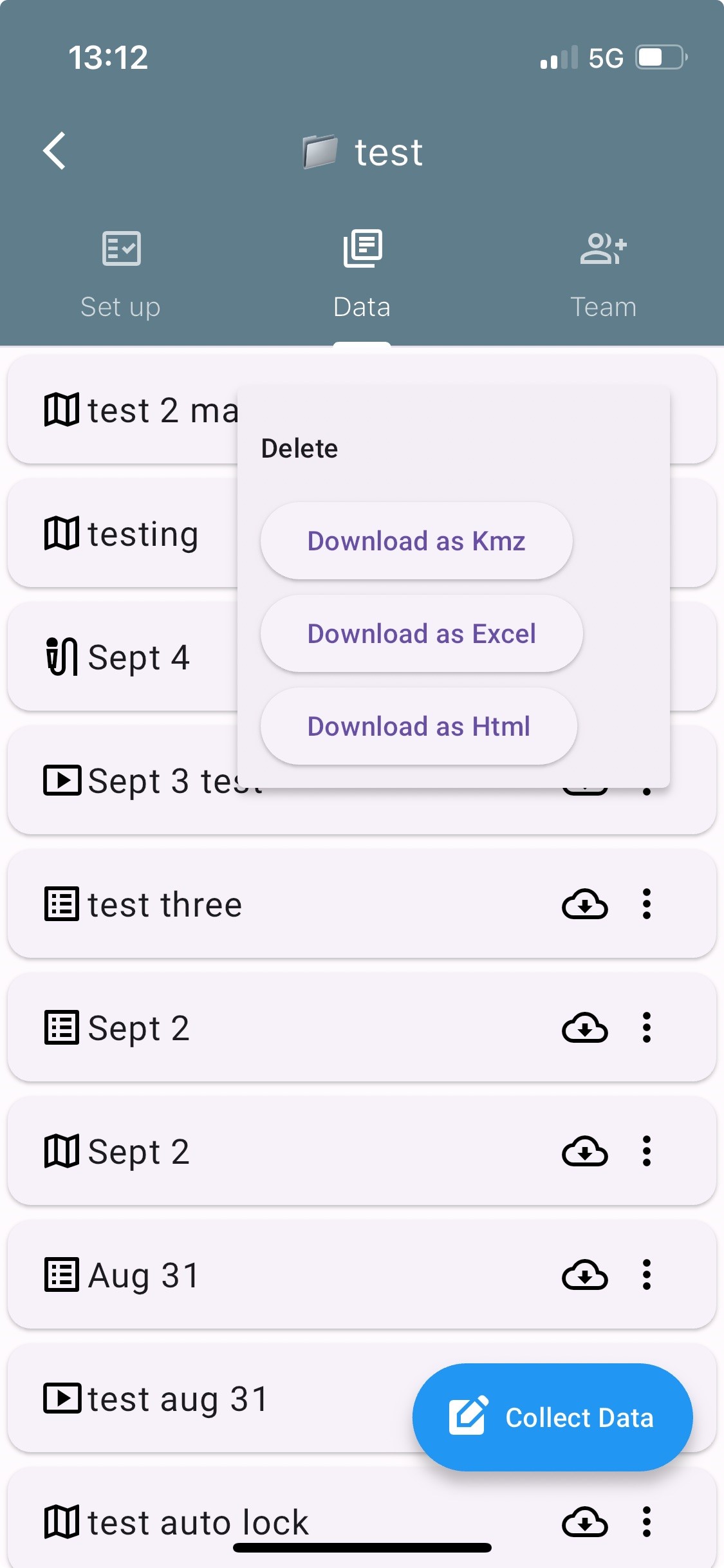Viewport: 724px width, 1568px height.
Task: Tap the video icon beside test aug 31
Action: 62,1399
